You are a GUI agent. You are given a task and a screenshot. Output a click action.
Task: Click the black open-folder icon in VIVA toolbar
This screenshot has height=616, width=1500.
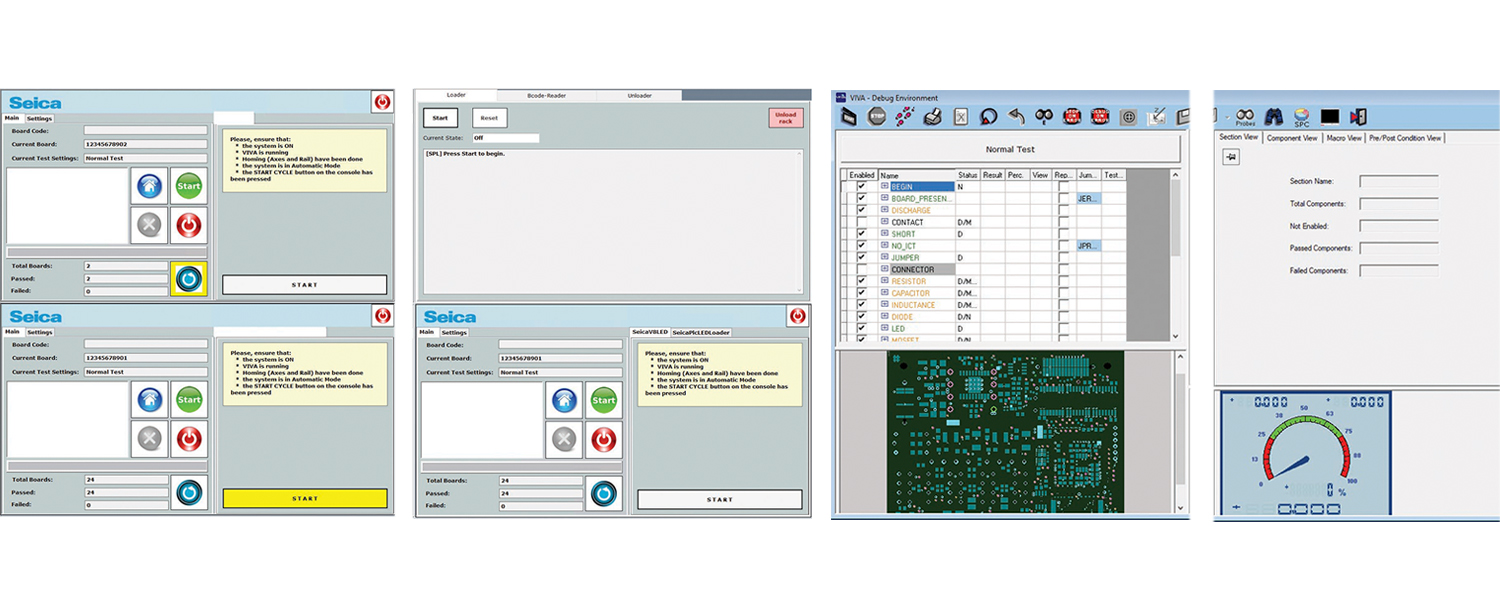849,117
